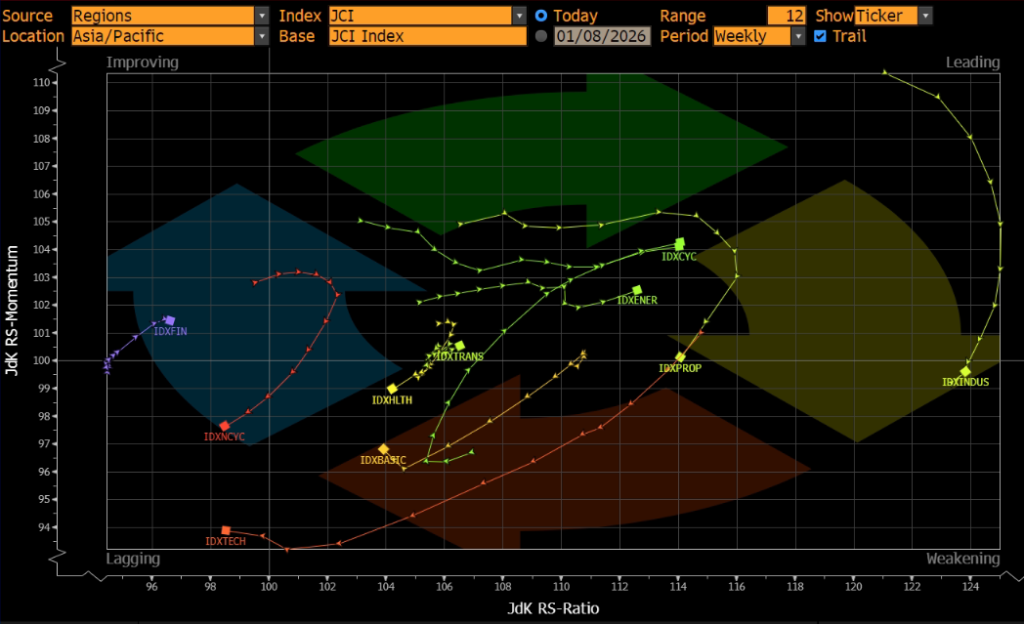Expand the Location Asia/Pacific dropdown
The image size is (1024, 624).
point(262,36)
